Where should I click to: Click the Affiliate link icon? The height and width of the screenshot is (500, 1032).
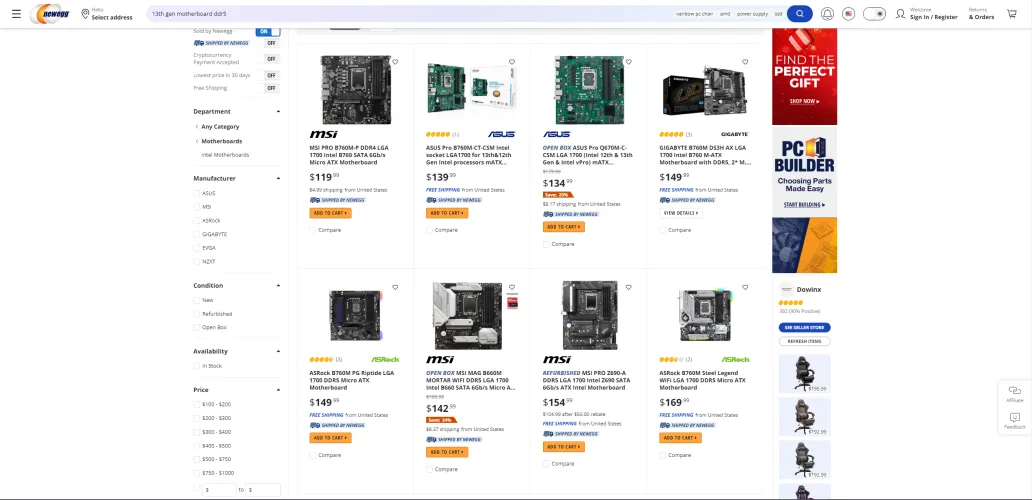1014,393
